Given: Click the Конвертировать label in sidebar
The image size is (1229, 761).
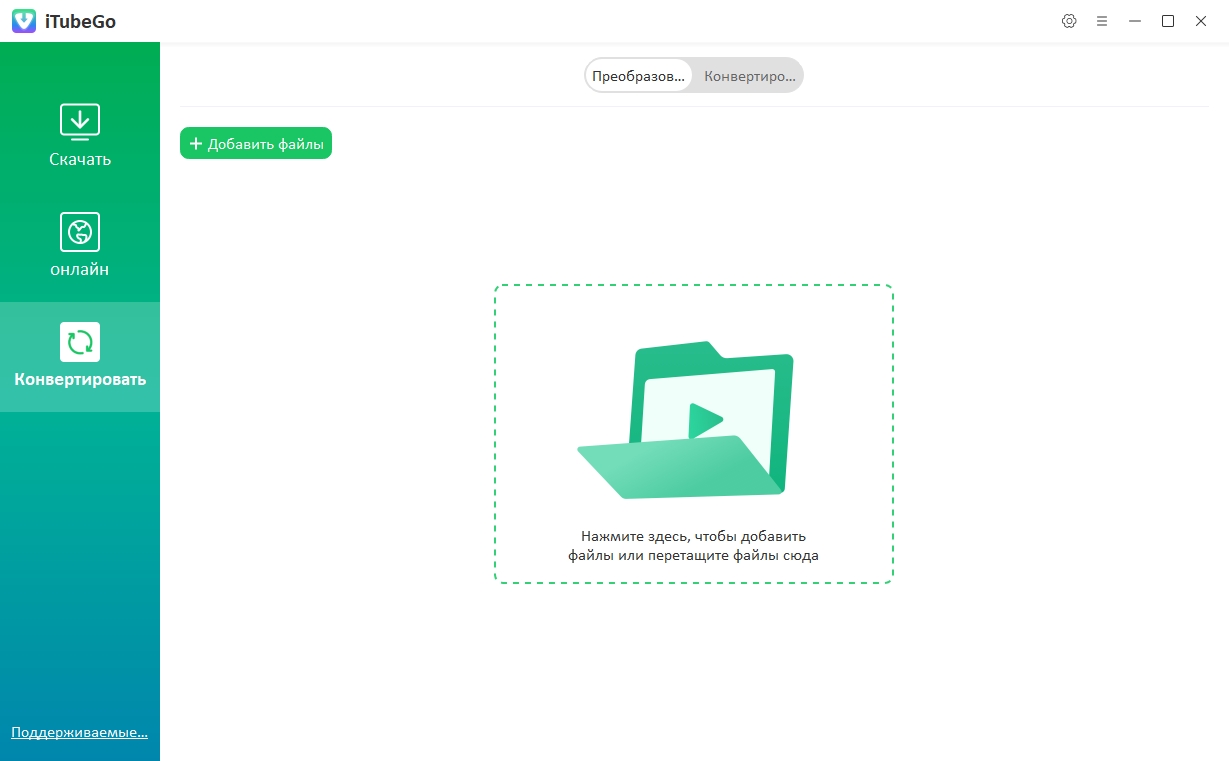Looking at the screenshot, I should point(80,380).
